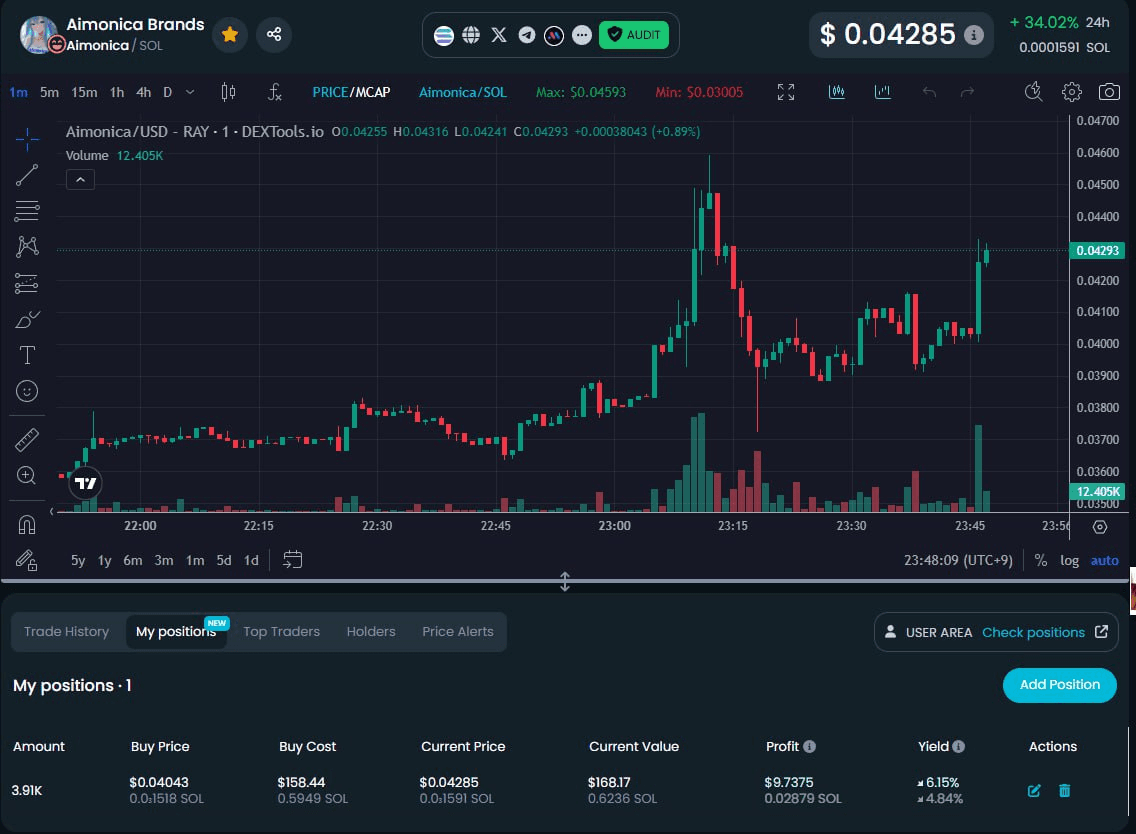
Task: Open the X (Twitter) social icon
Action: pos(499,35)
